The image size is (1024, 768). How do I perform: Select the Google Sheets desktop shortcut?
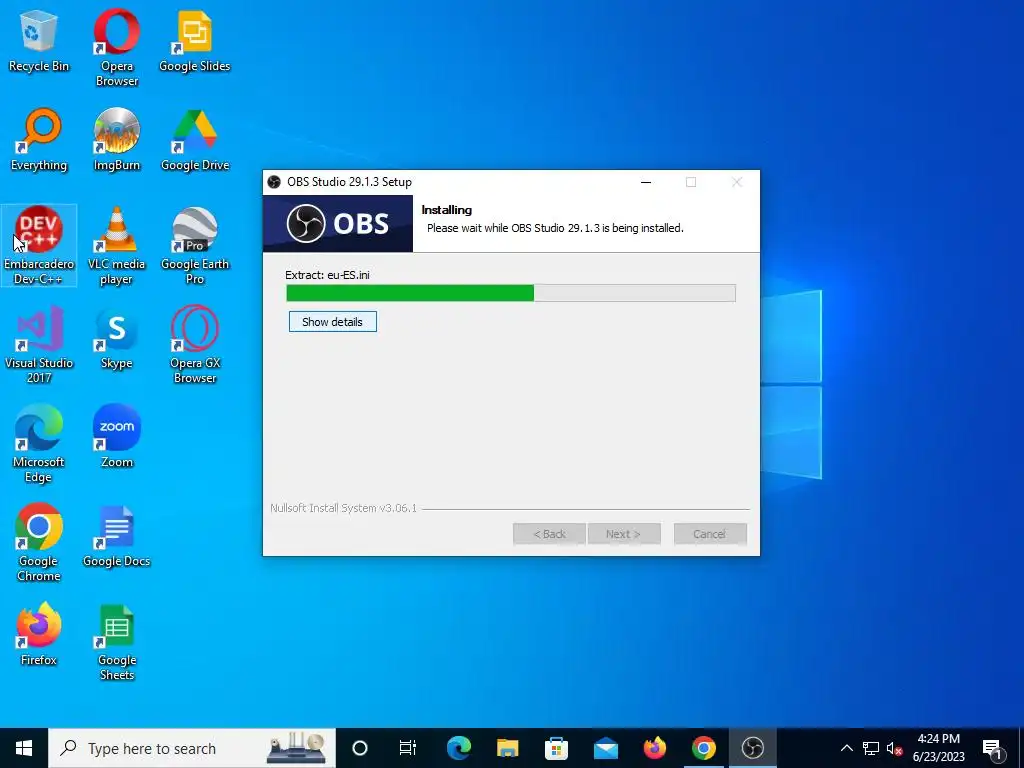tap(116, 641)
